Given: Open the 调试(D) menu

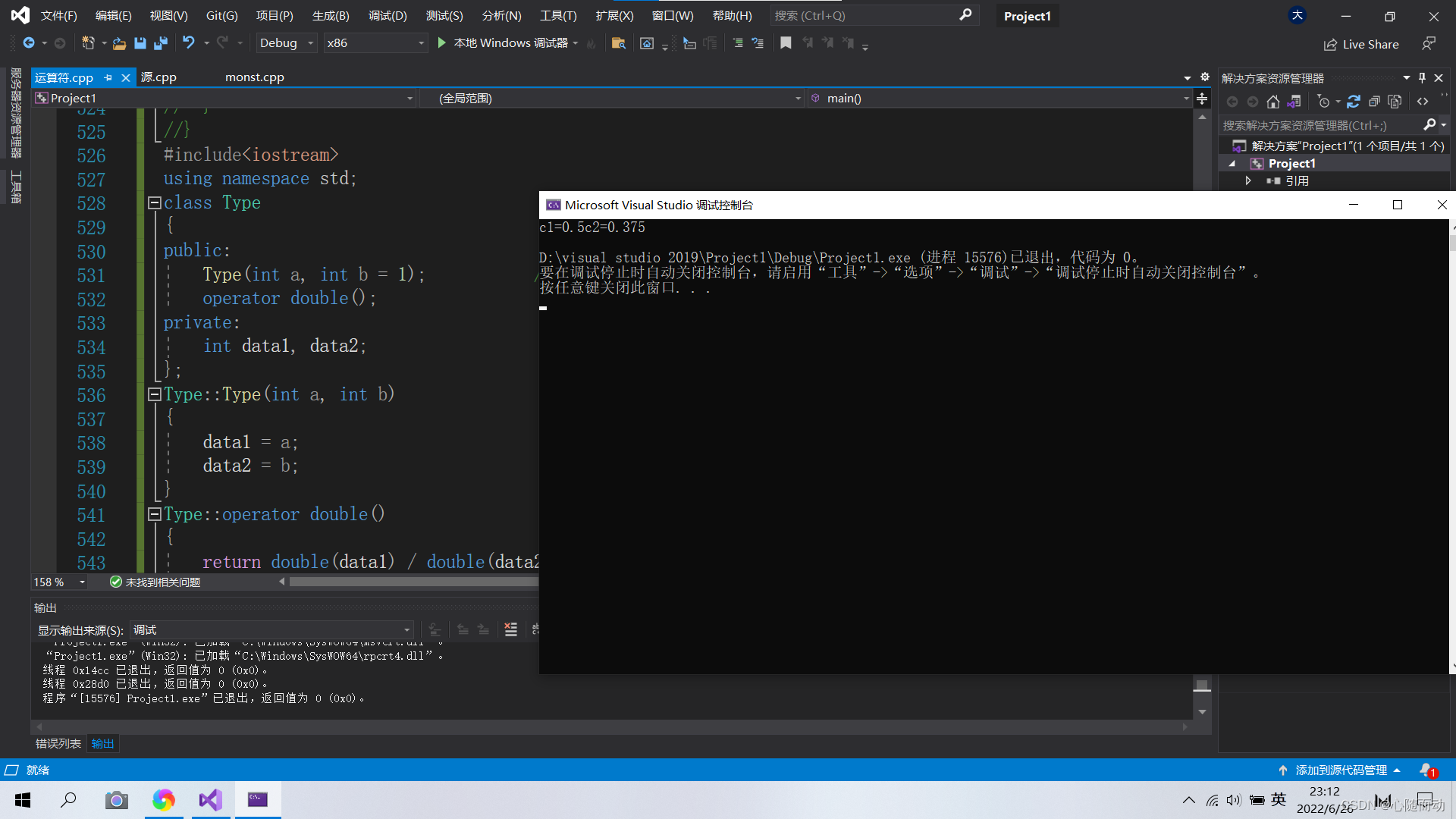Looking at the screenshot, I should [388, 15].
